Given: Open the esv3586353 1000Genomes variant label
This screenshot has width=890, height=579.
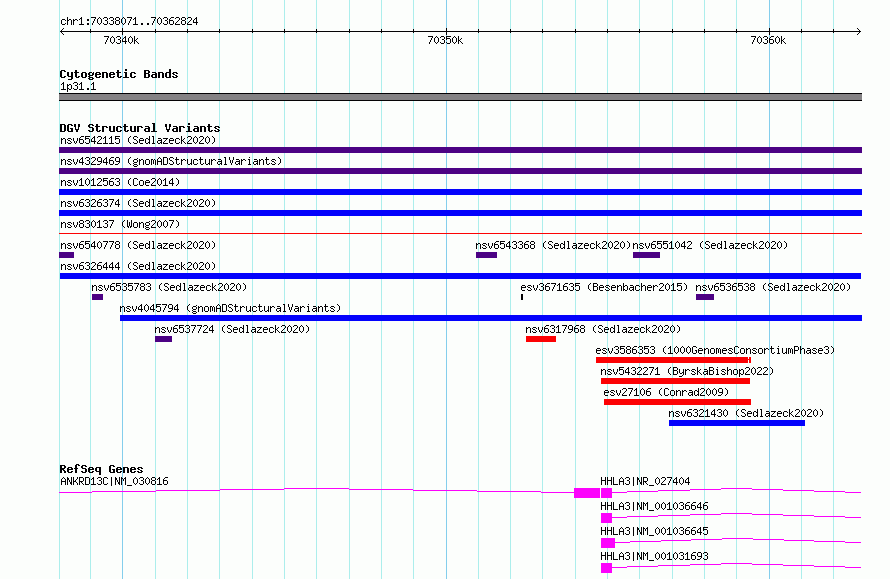Looking at the screenshot, I should tap(715, 350).
